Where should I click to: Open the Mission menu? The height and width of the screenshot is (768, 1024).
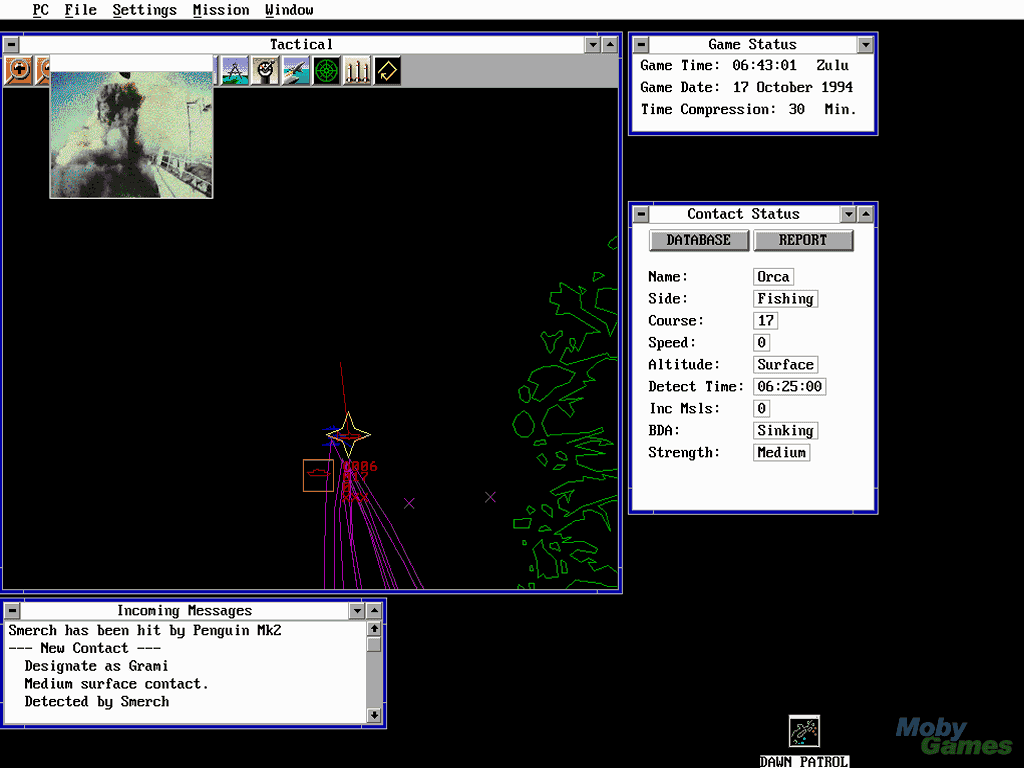221,10
